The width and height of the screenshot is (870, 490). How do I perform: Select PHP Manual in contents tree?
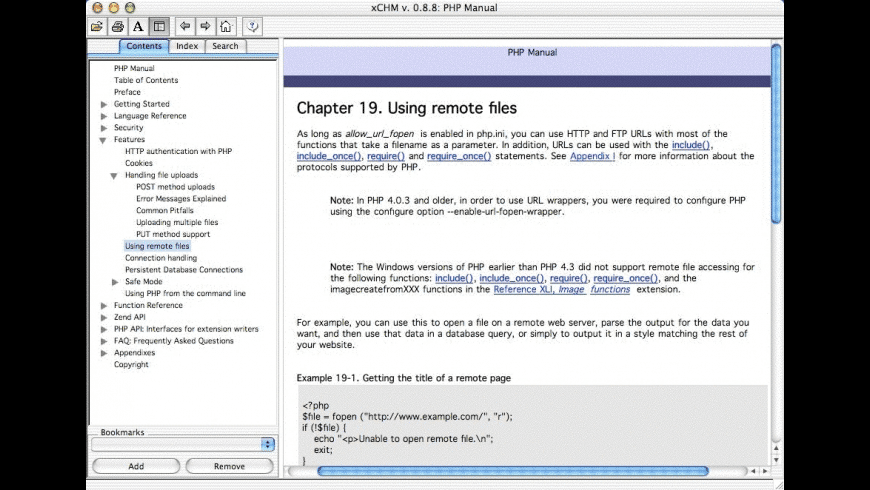[x=134, y=68]
